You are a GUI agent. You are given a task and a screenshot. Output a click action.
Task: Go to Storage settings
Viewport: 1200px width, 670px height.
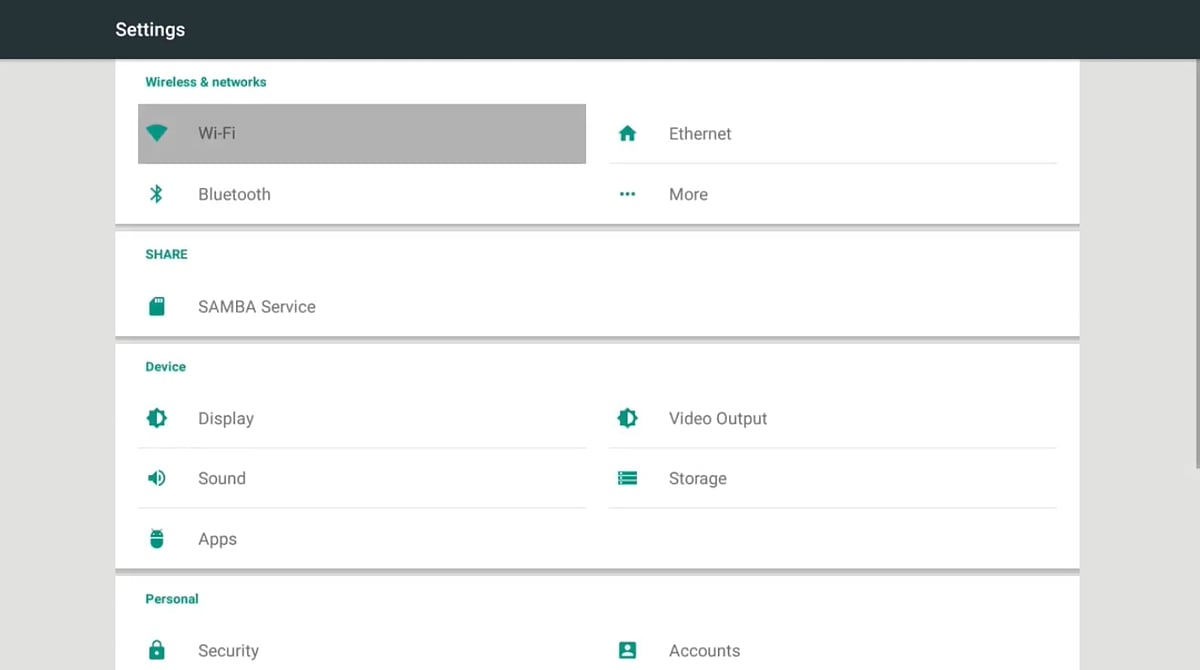(x=697, y=478)
